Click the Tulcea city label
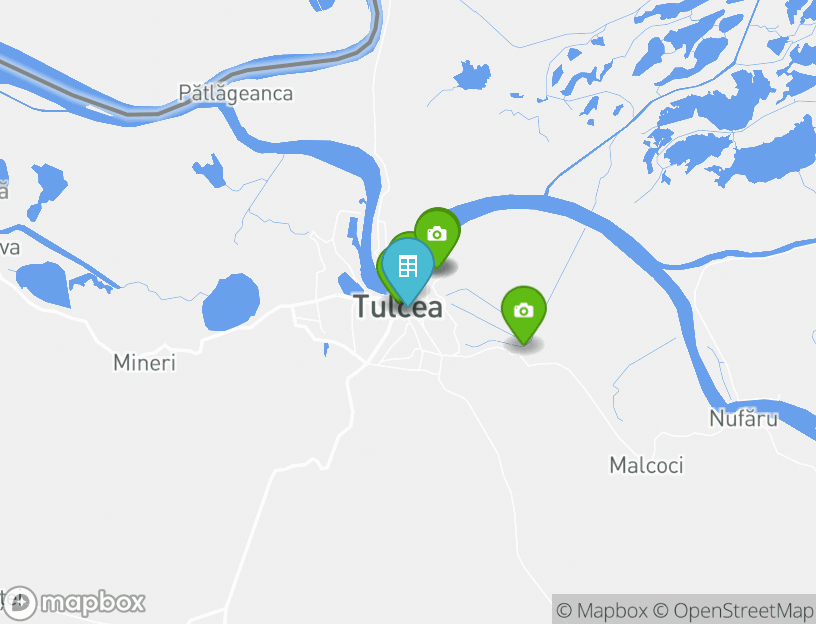816x624 pixels. [x=399, y=307]
